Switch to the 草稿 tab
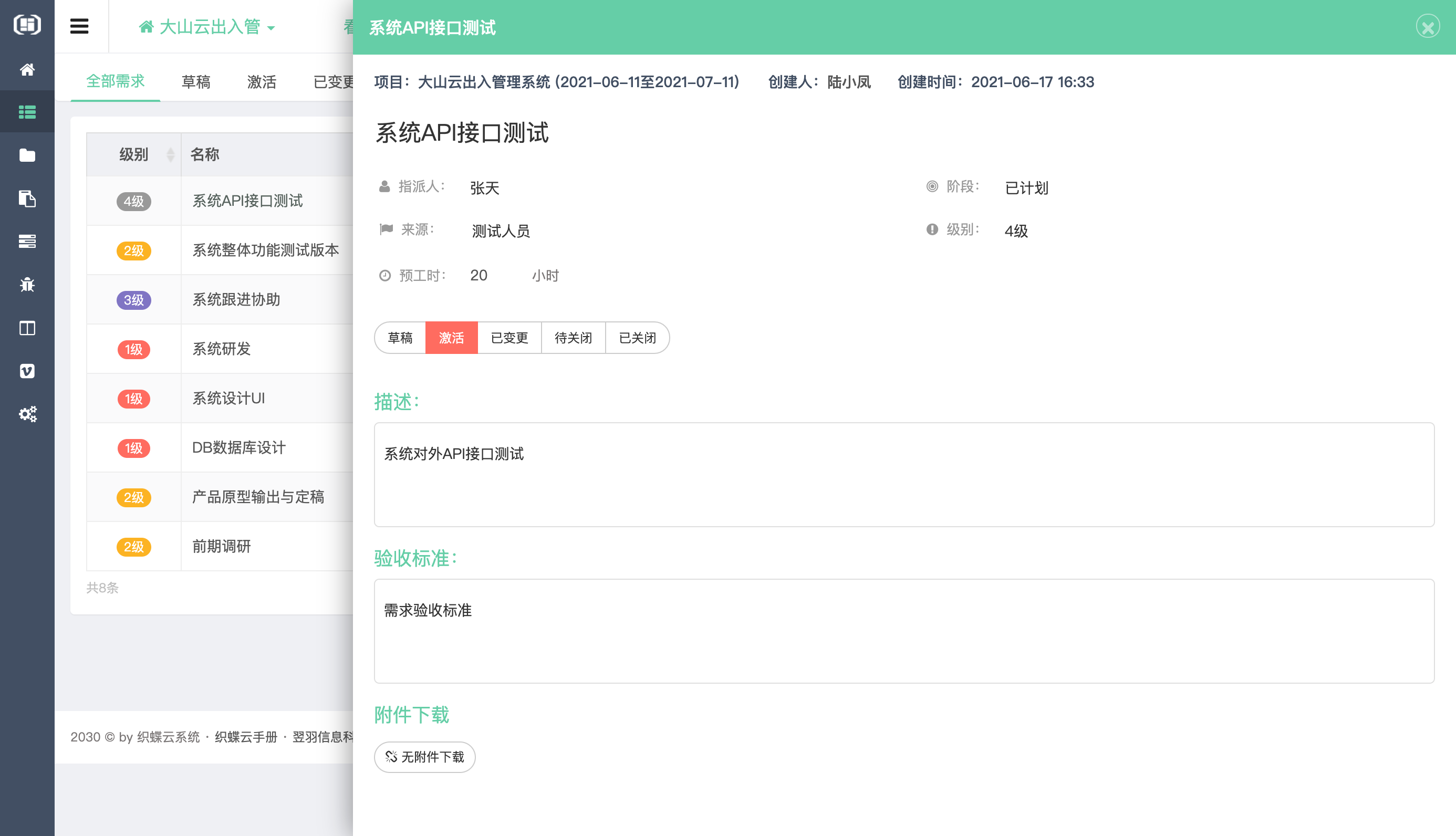The image size is (1456, 836). (196, 82)
